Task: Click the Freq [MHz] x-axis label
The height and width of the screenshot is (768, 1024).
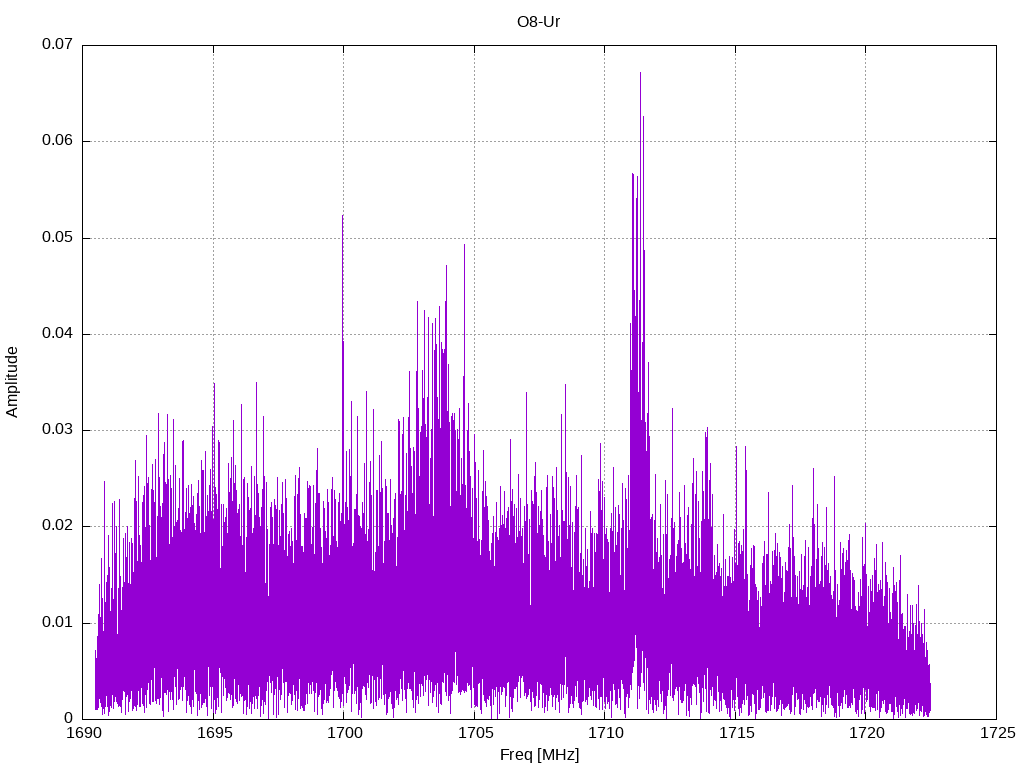Action: [x=538, y=755]
